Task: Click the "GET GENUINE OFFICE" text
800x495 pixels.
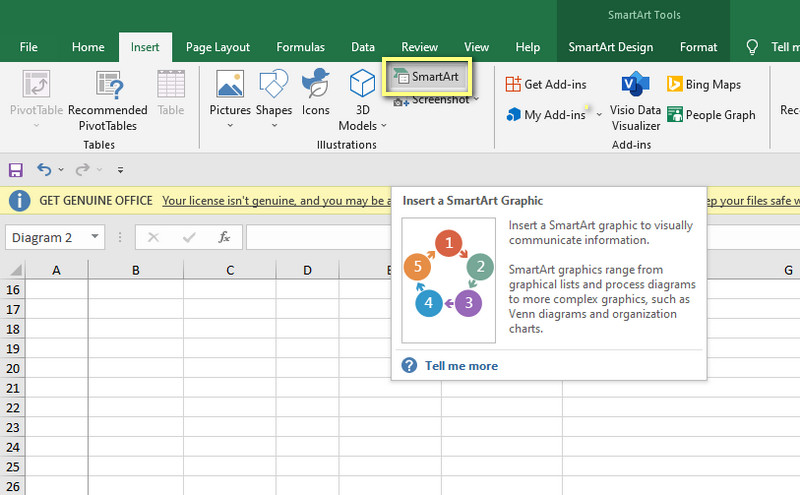Action: coord(96,201)
